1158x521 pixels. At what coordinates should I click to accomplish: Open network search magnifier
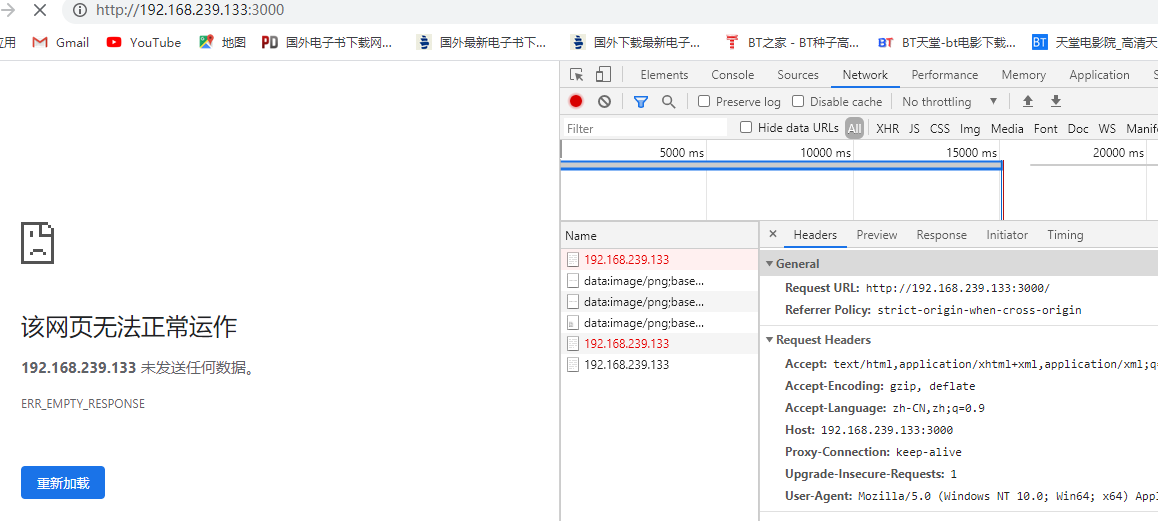click(x=668, y=101)
